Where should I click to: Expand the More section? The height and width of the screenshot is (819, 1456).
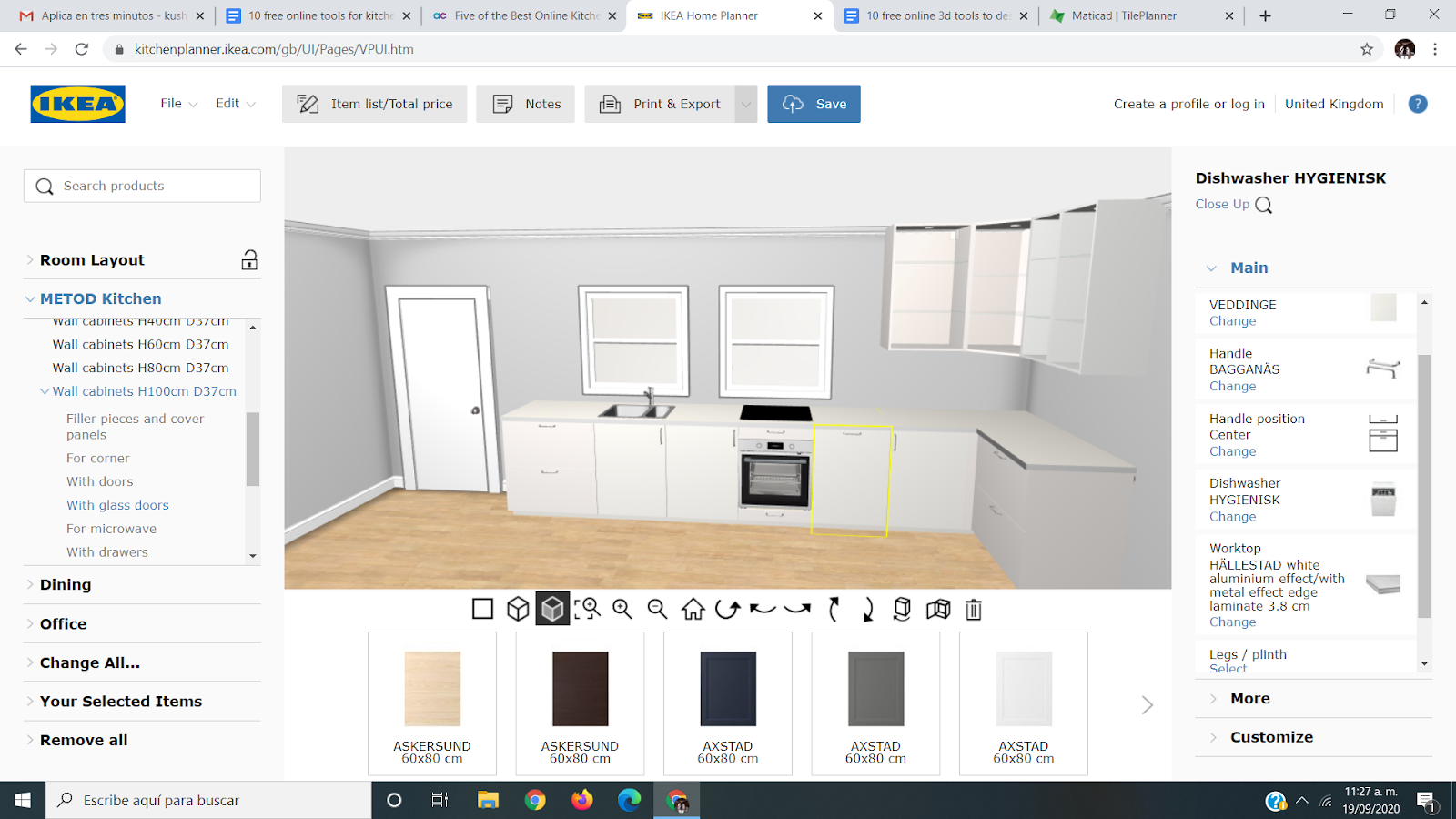click(1249, 698)
